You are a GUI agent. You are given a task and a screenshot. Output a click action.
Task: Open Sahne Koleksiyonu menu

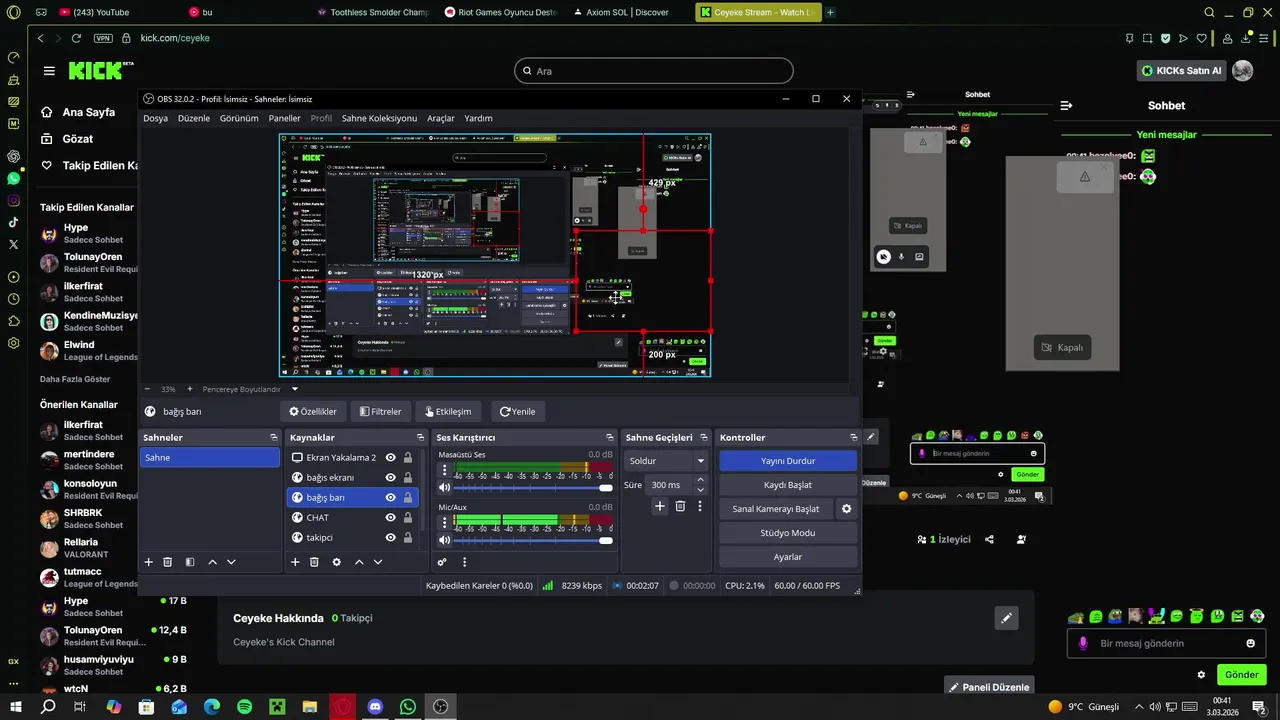point(379,118)
